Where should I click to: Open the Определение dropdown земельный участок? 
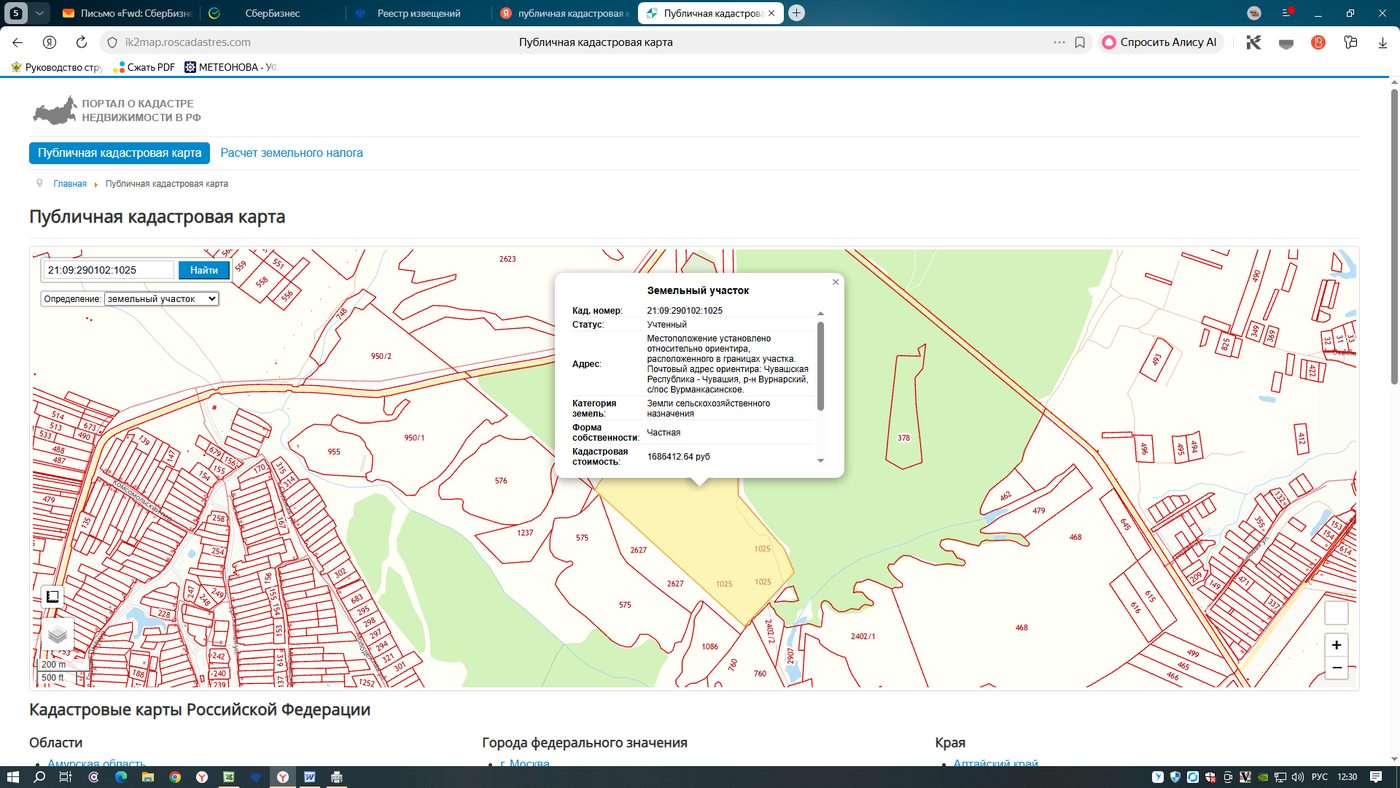[161, 298]
